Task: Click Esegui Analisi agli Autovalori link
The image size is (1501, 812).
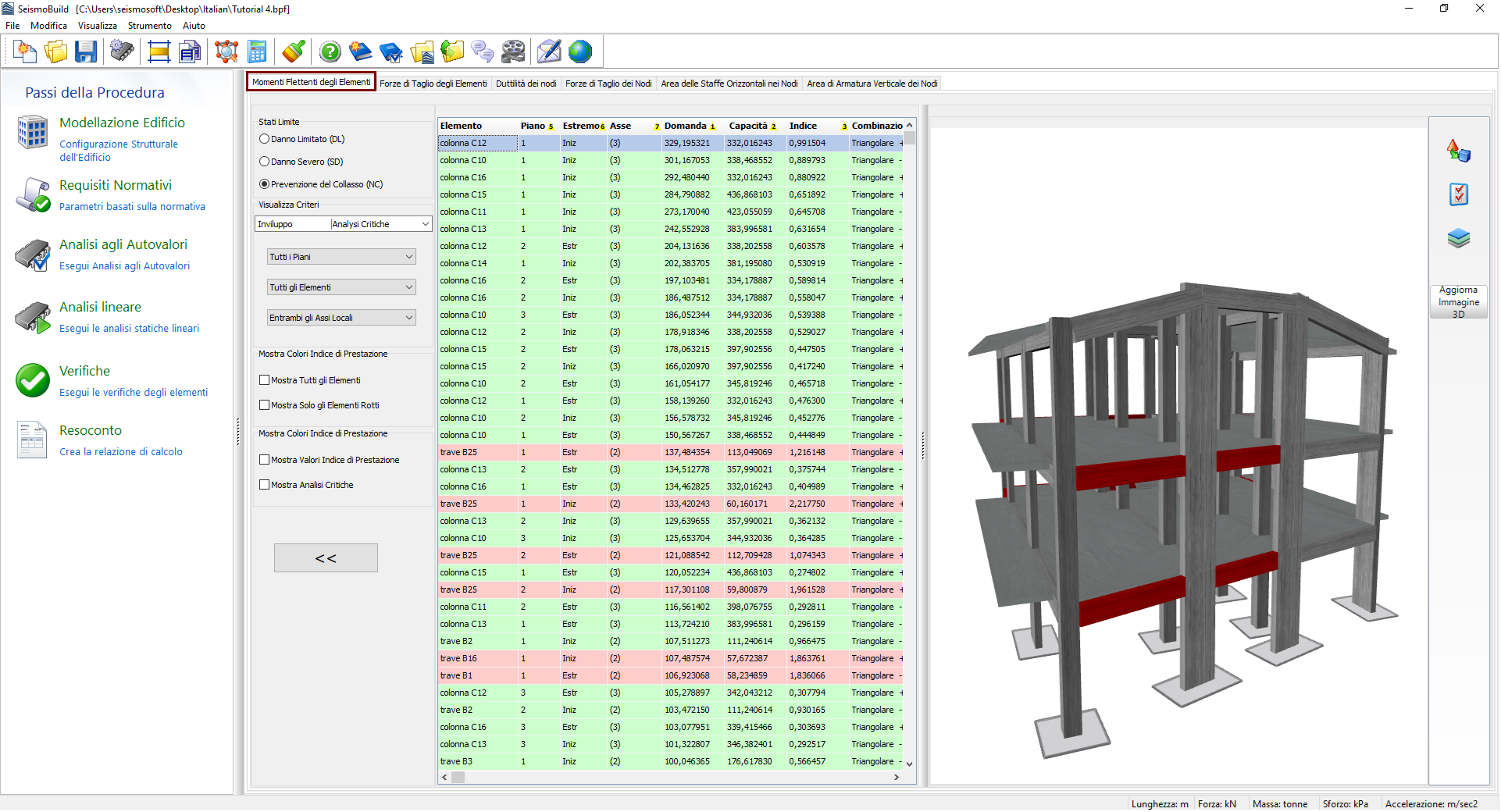Action: 124,266
